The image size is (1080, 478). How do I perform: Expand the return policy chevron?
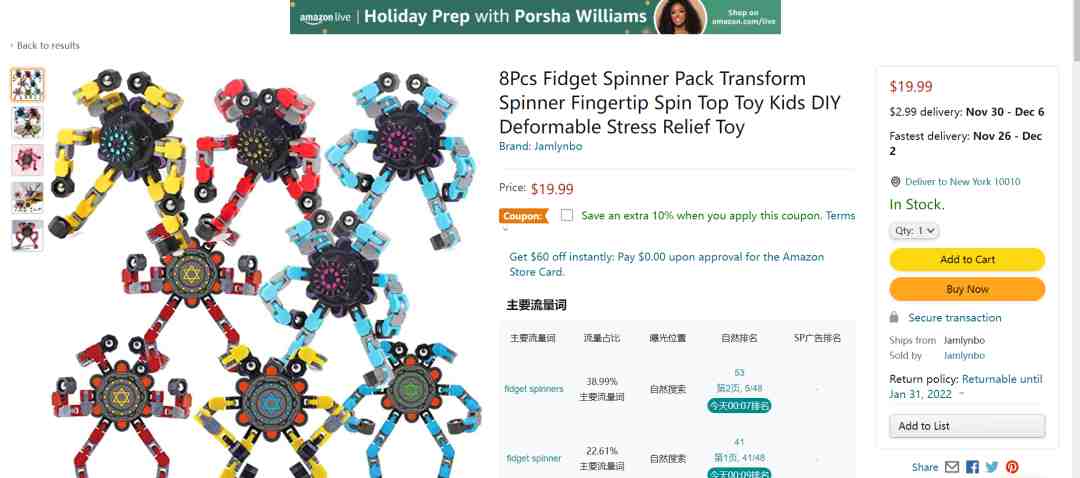click(962, 395)
